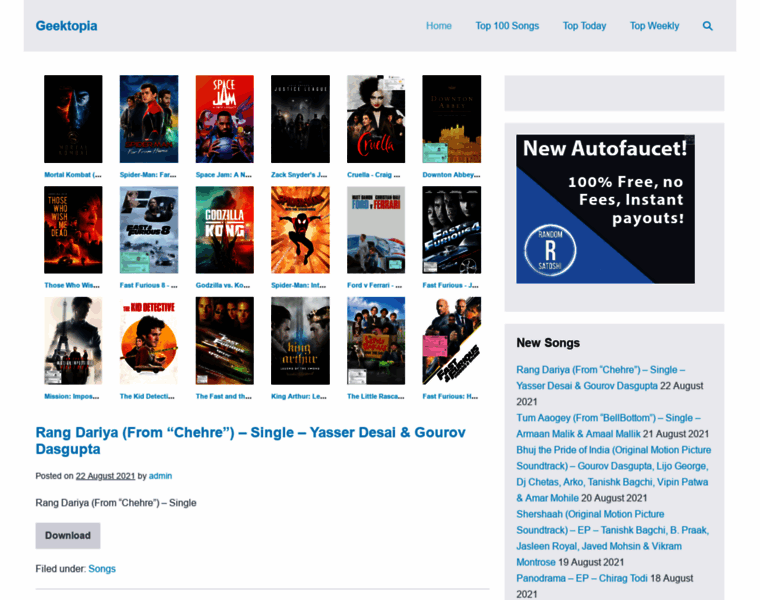Click the 'Ford v Ferrari - ...' title link
Viewport: 760px width, 600px height.
coord(375,285)
